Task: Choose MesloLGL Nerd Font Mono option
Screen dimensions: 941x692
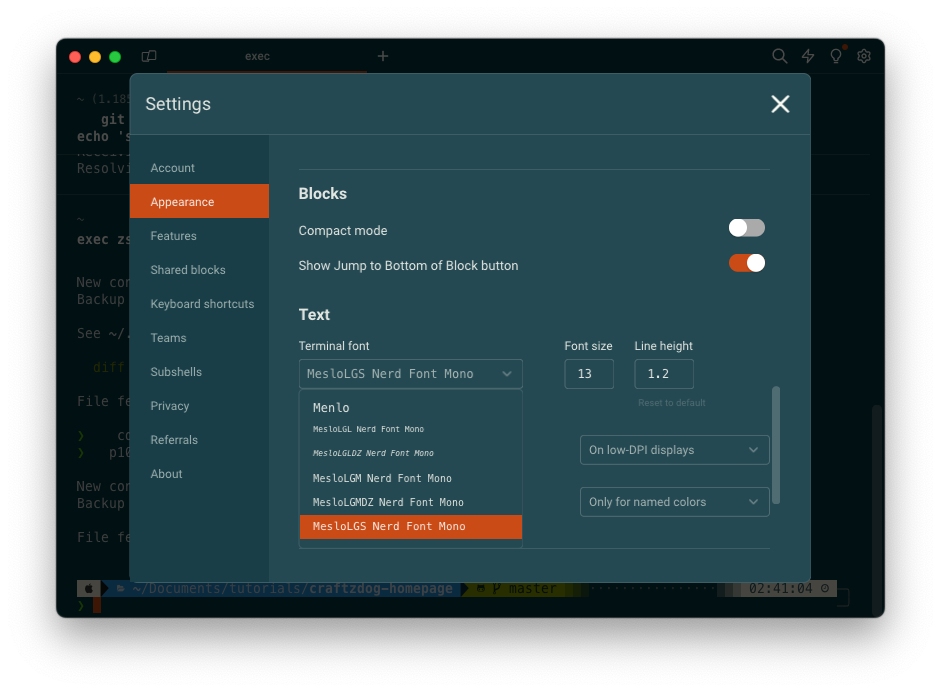Action: (x=410, y=429)
